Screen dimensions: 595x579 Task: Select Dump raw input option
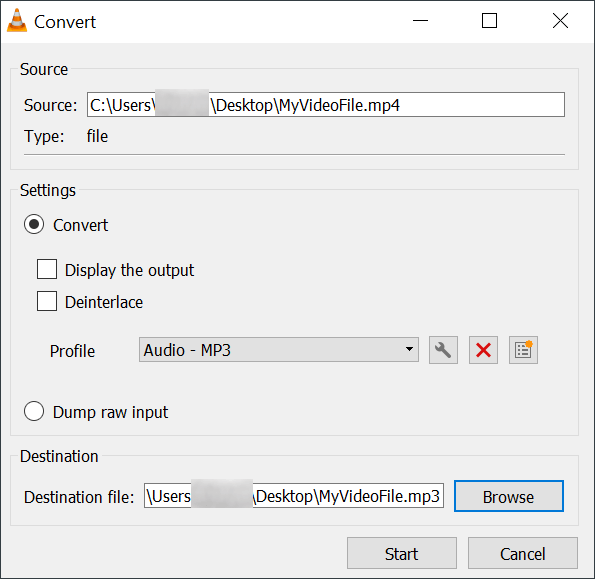(34, 411)
